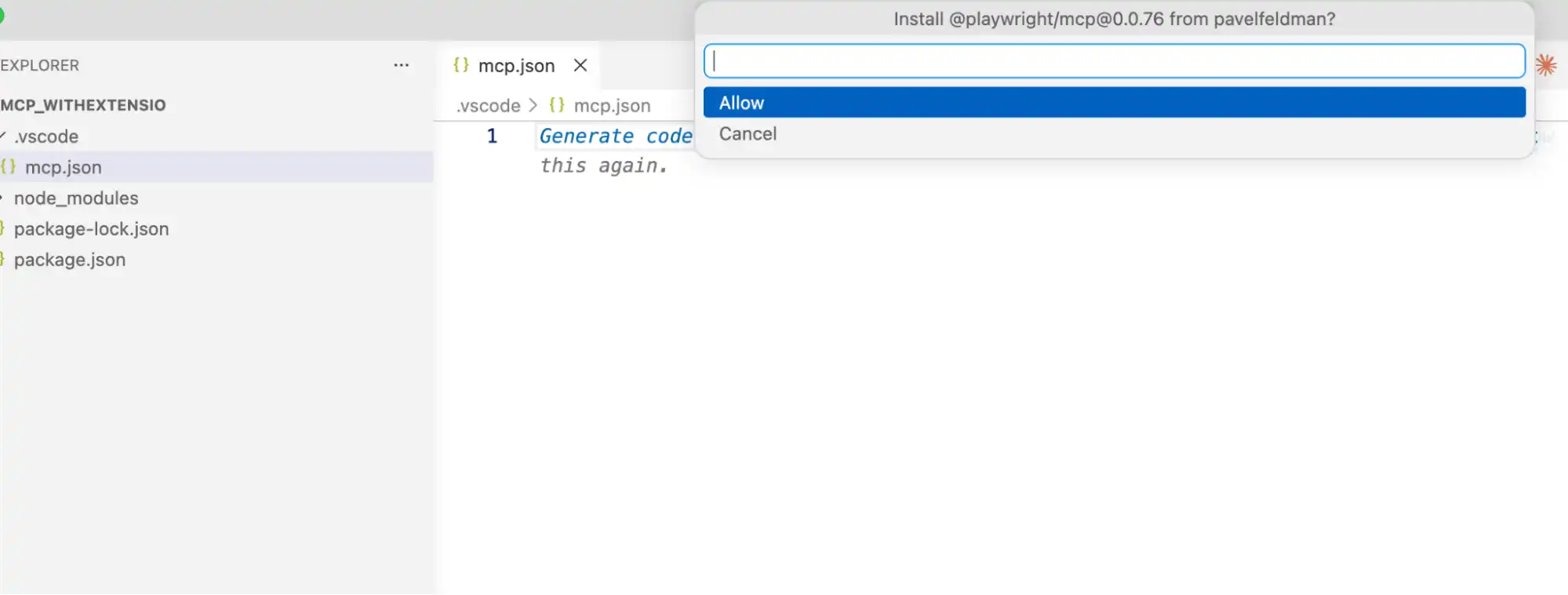This screenshot has width=1568, height=595.
Task: Click the orange asterisk icon at right
Action: coord(1546,65)
